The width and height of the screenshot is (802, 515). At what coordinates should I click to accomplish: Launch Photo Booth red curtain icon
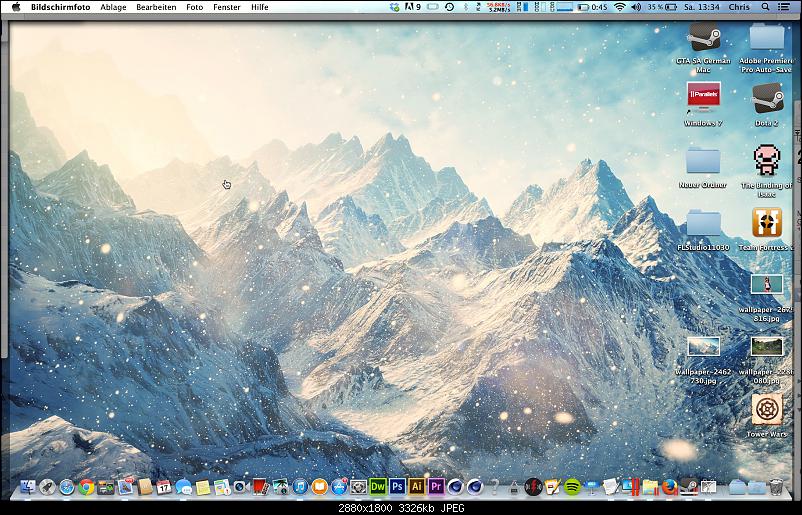click(x=261, y=487)
